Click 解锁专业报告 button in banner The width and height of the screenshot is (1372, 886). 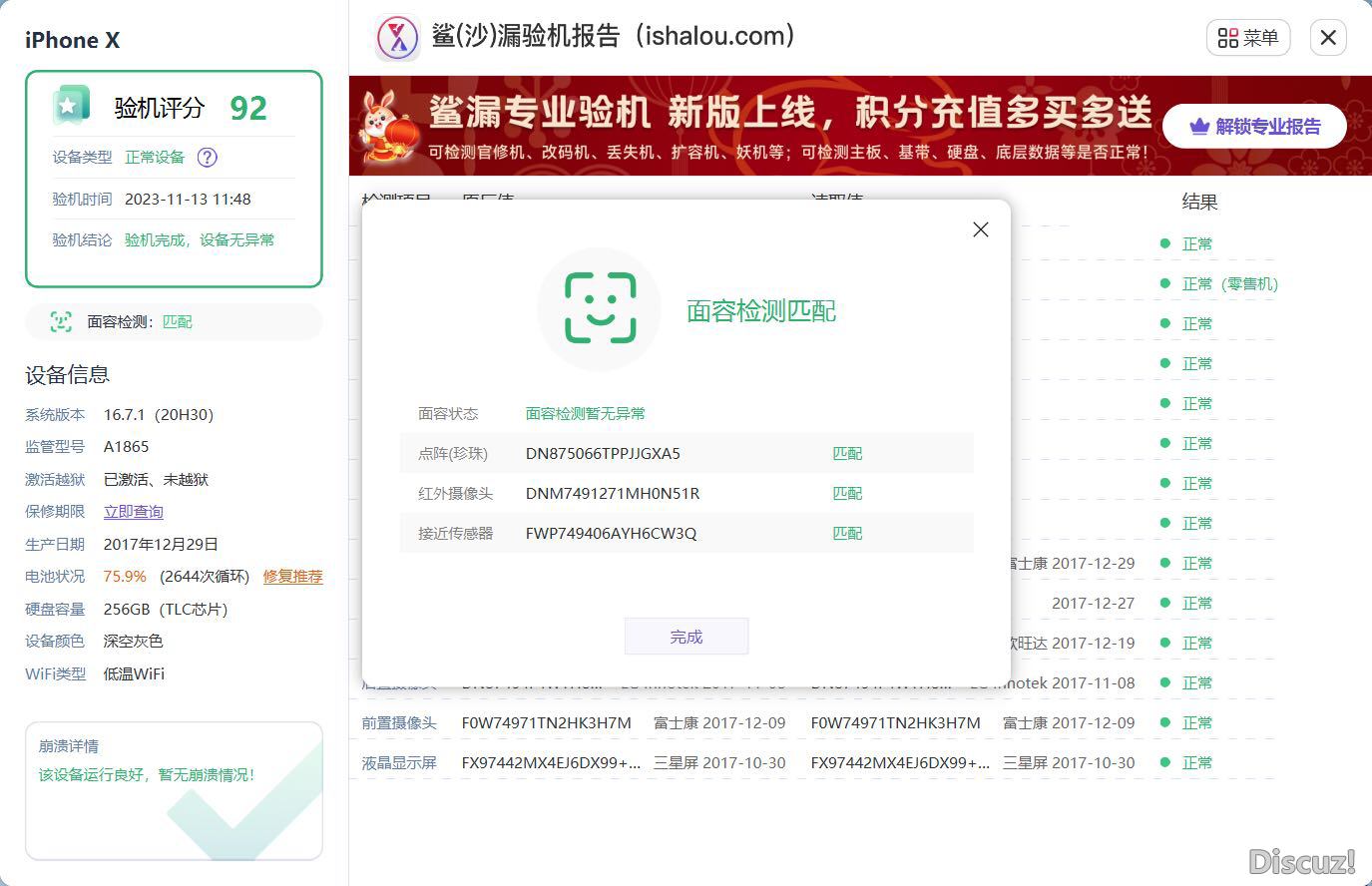tap(1254, 127)
